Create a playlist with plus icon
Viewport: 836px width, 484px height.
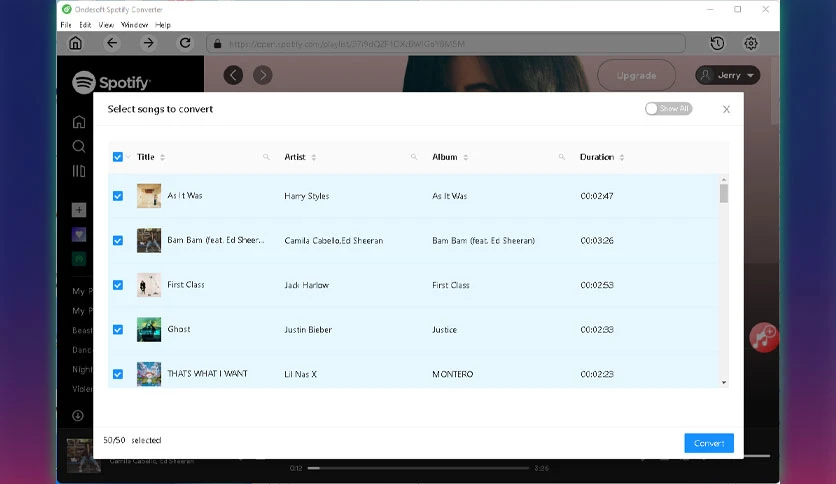[x=79, y=210]
